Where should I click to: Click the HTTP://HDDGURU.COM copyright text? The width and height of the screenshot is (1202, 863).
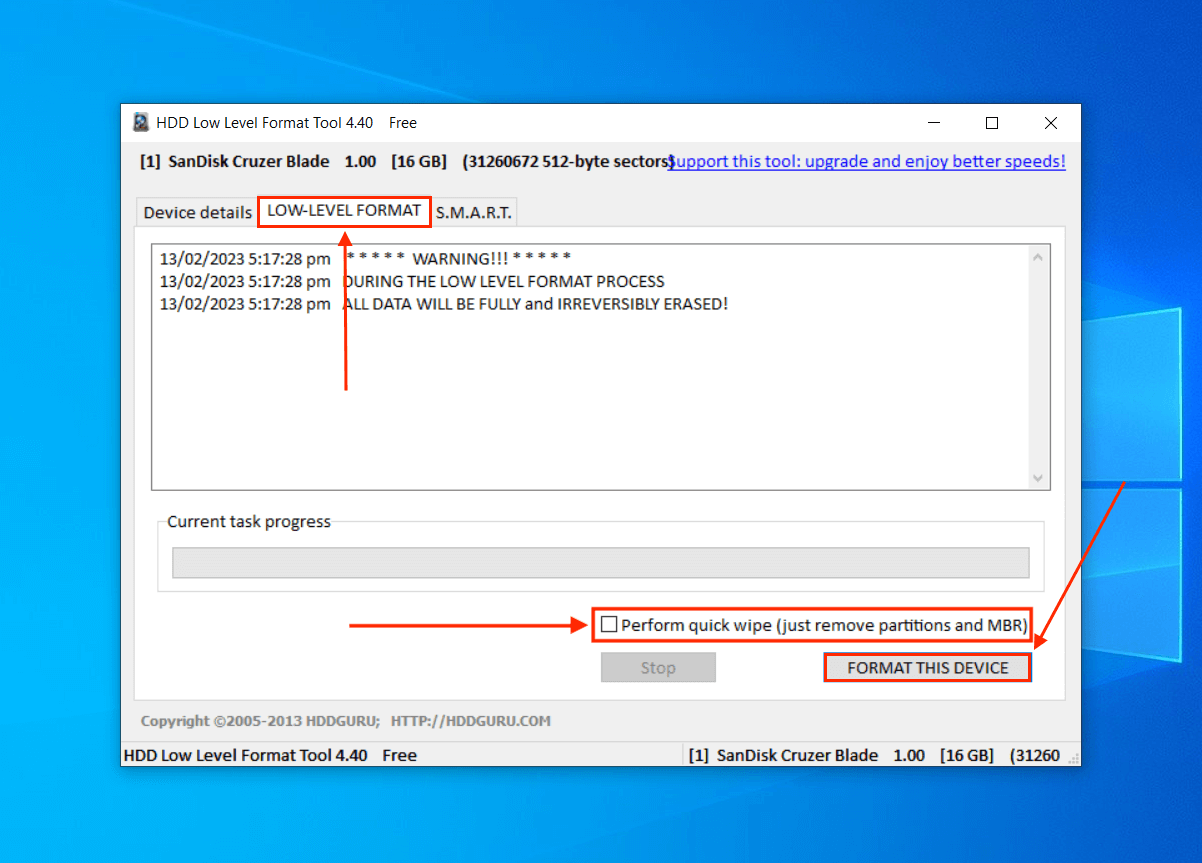click(471, 721)
